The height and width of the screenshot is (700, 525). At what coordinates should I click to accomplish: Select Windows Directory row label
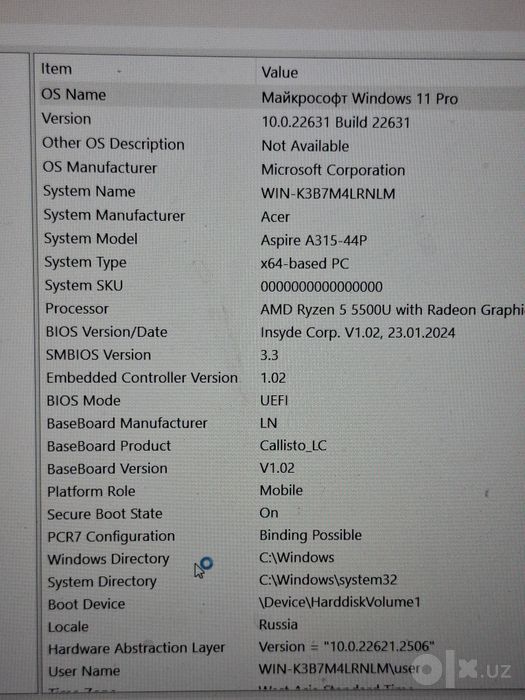(108, 559)
